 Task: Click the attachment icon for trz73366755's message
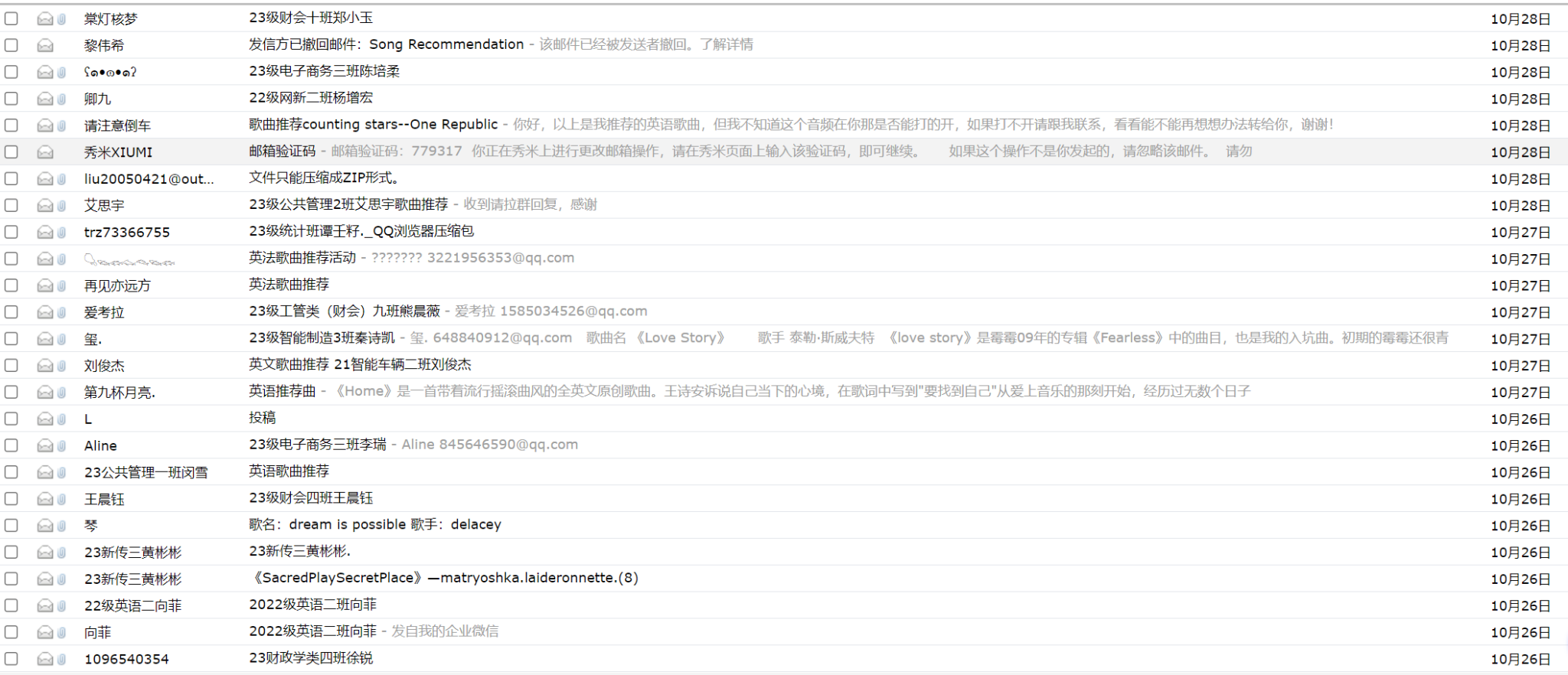point(61,233)
